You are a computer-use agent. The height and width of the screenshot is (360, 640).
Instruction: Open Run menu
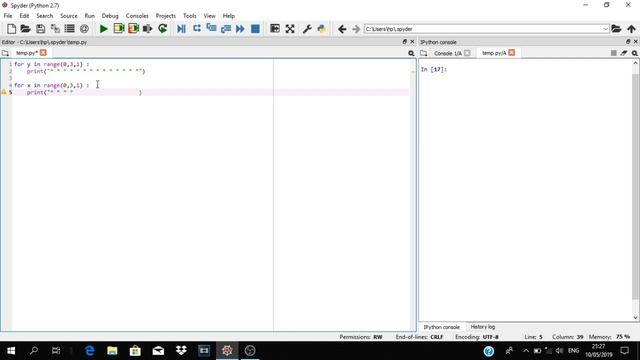[x=89, y=16]
